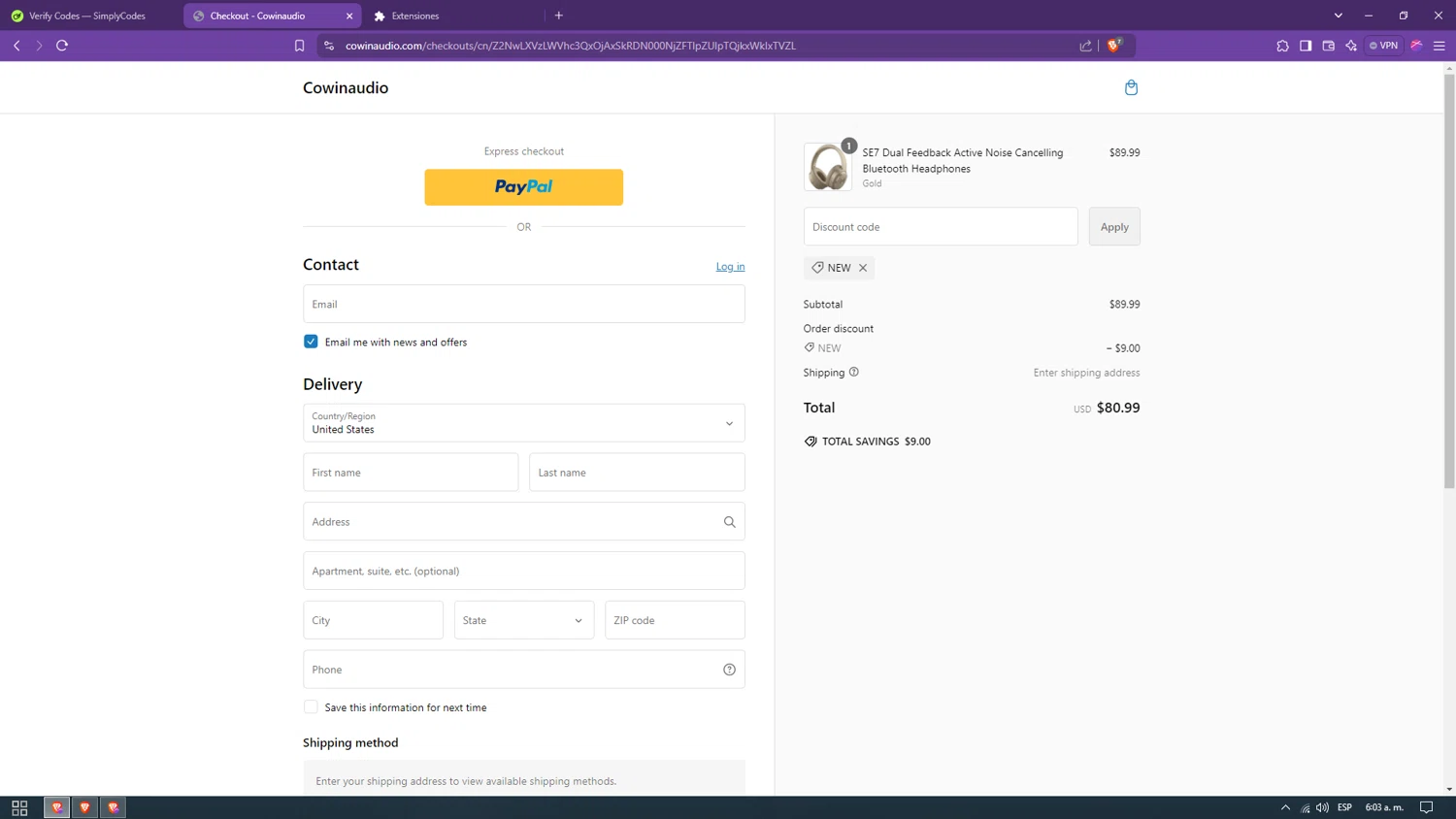Click the phone field help icon
Screen dimensions: 1456x819
pyautogui.click(x=729, y=670)
